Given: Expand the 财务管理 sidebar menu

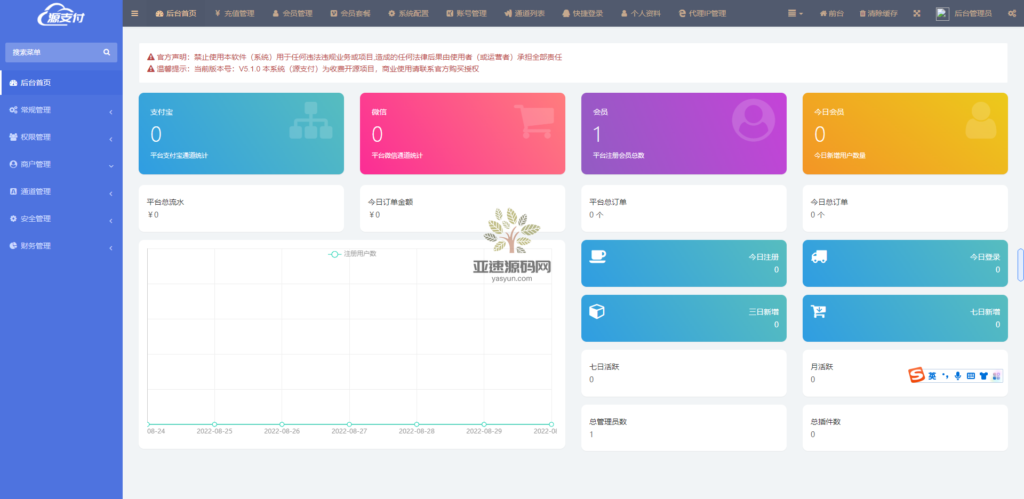Looking at the screenshot, I should pyautogui.click(x=61, y=246).
